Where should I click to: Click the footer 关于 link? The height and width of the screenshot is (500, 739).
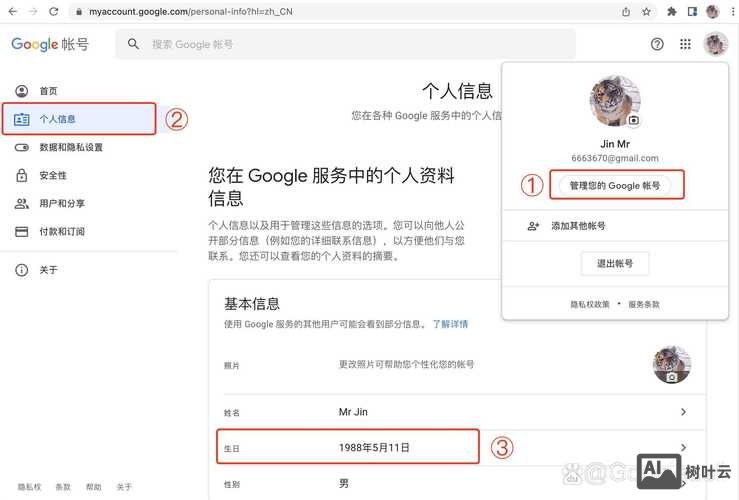click(x=124, y=487)
